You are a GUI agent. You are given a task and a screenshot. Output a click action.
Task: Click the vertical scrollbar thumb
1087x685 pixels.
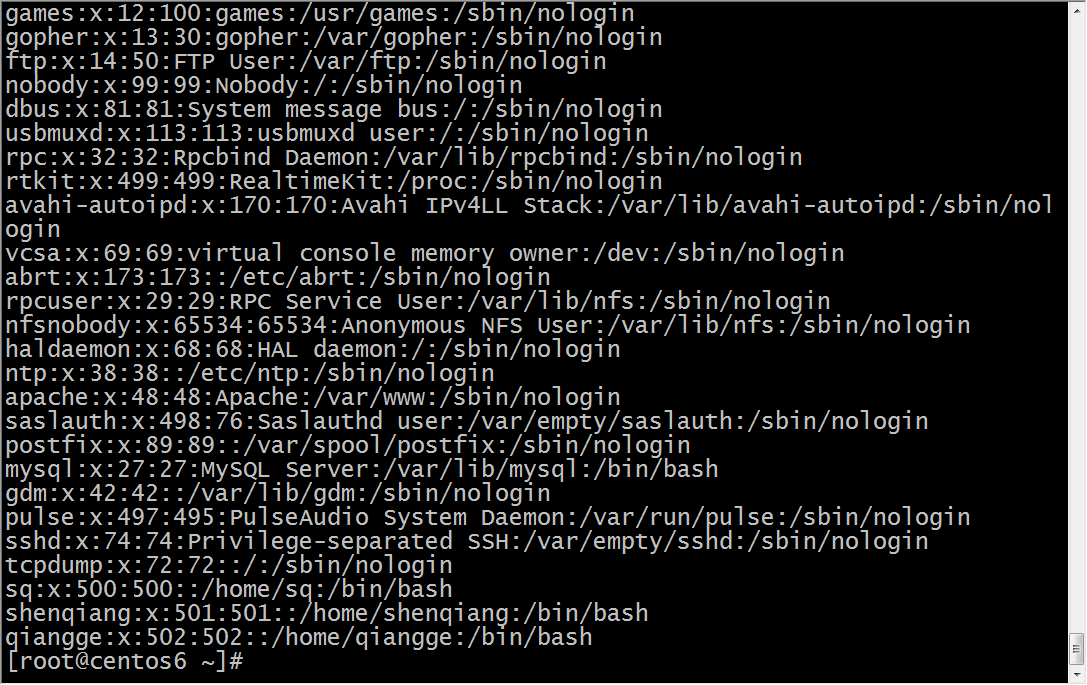1077,649
